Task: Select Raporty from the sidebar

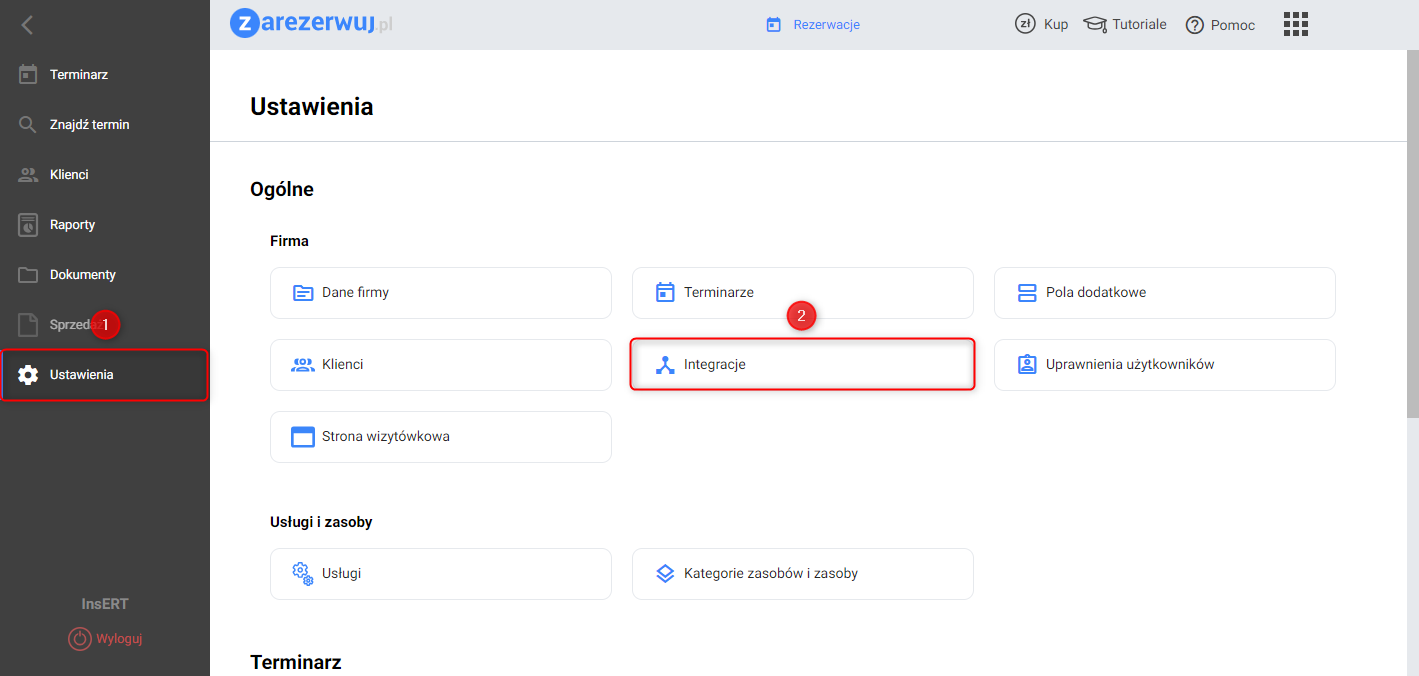Action: (72, 225)
